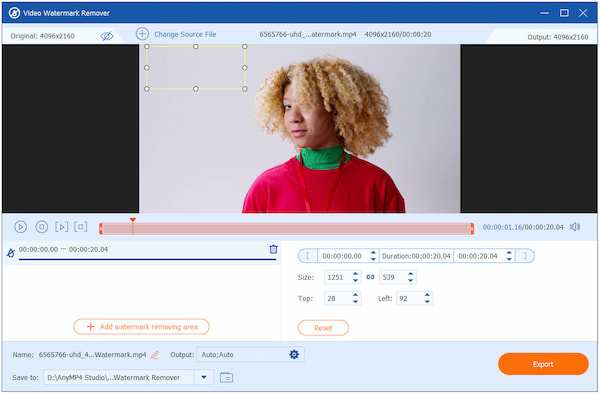The image size is (600, 394).
Task: Increase Left value with up arrow
Action: click(427, 295)
